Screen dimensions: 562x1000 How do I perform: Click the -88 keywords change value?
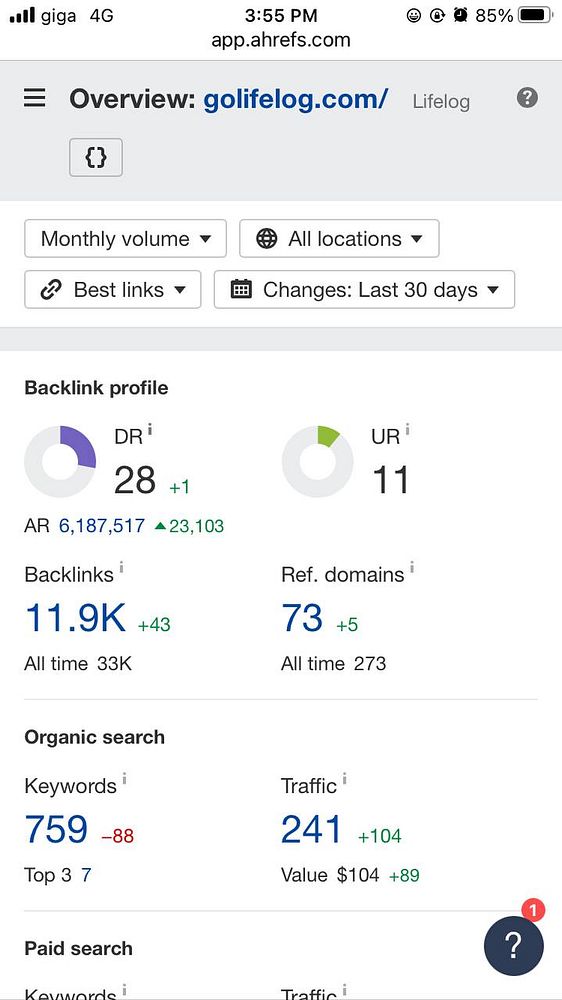coord(118,835)
